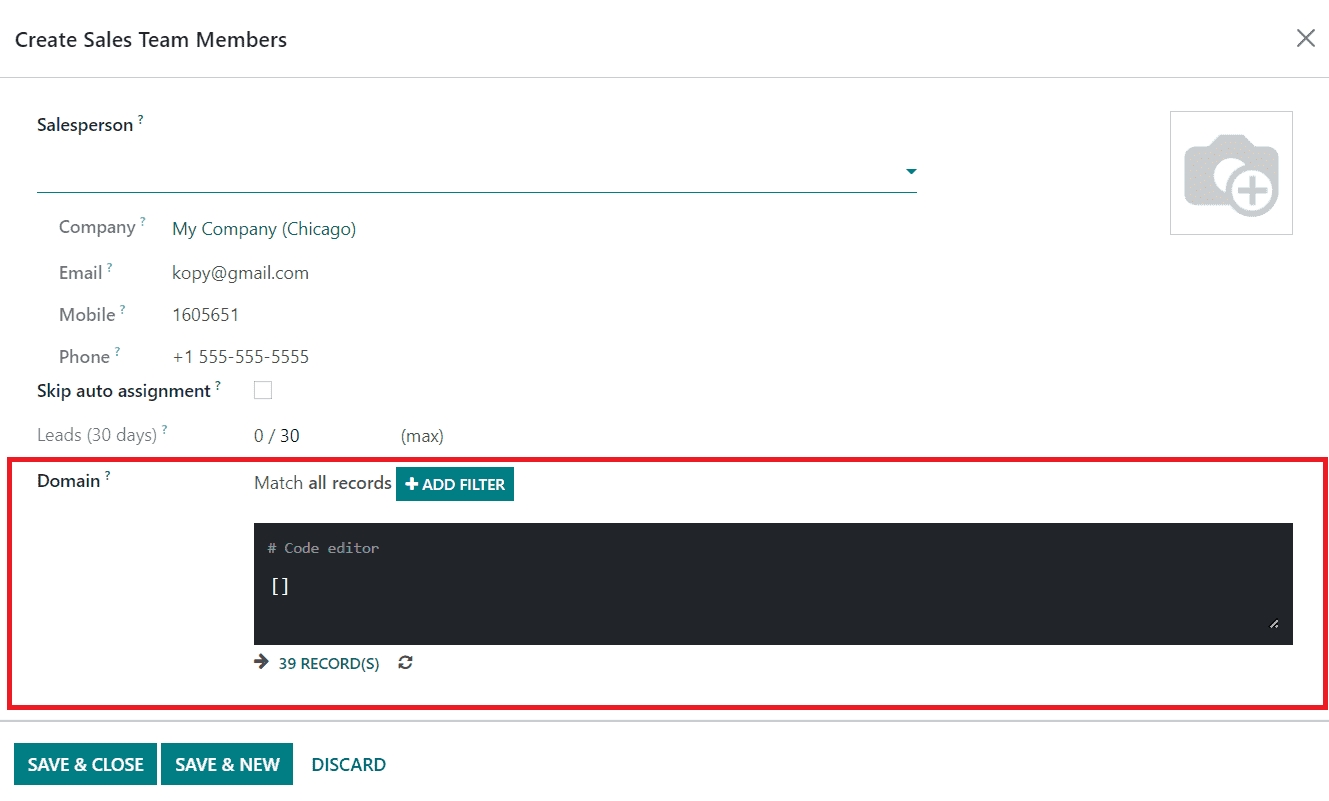Viewport: 1329px width, 801px height.
Task: Show help tooltip for Phone field
Action: click(117, 351)
